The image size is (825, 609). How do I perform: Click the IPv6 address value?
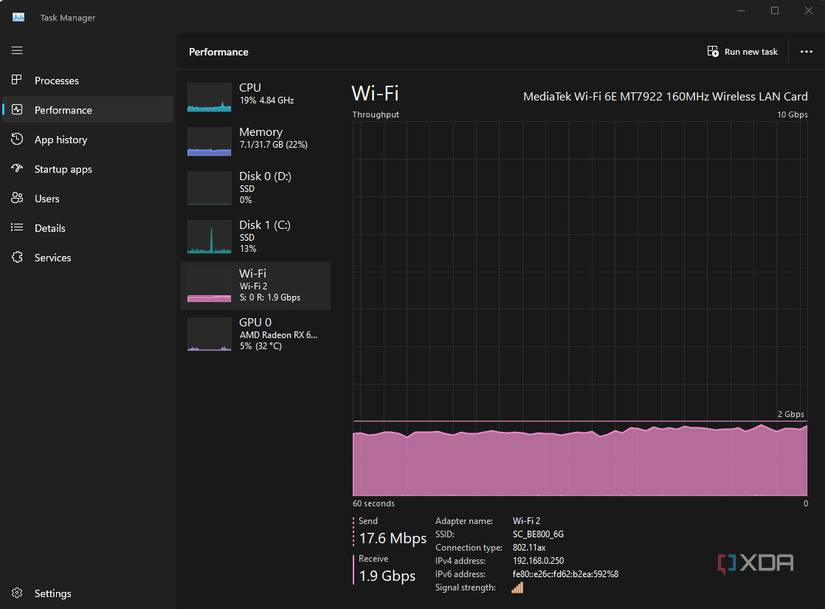tap(565, 574)
